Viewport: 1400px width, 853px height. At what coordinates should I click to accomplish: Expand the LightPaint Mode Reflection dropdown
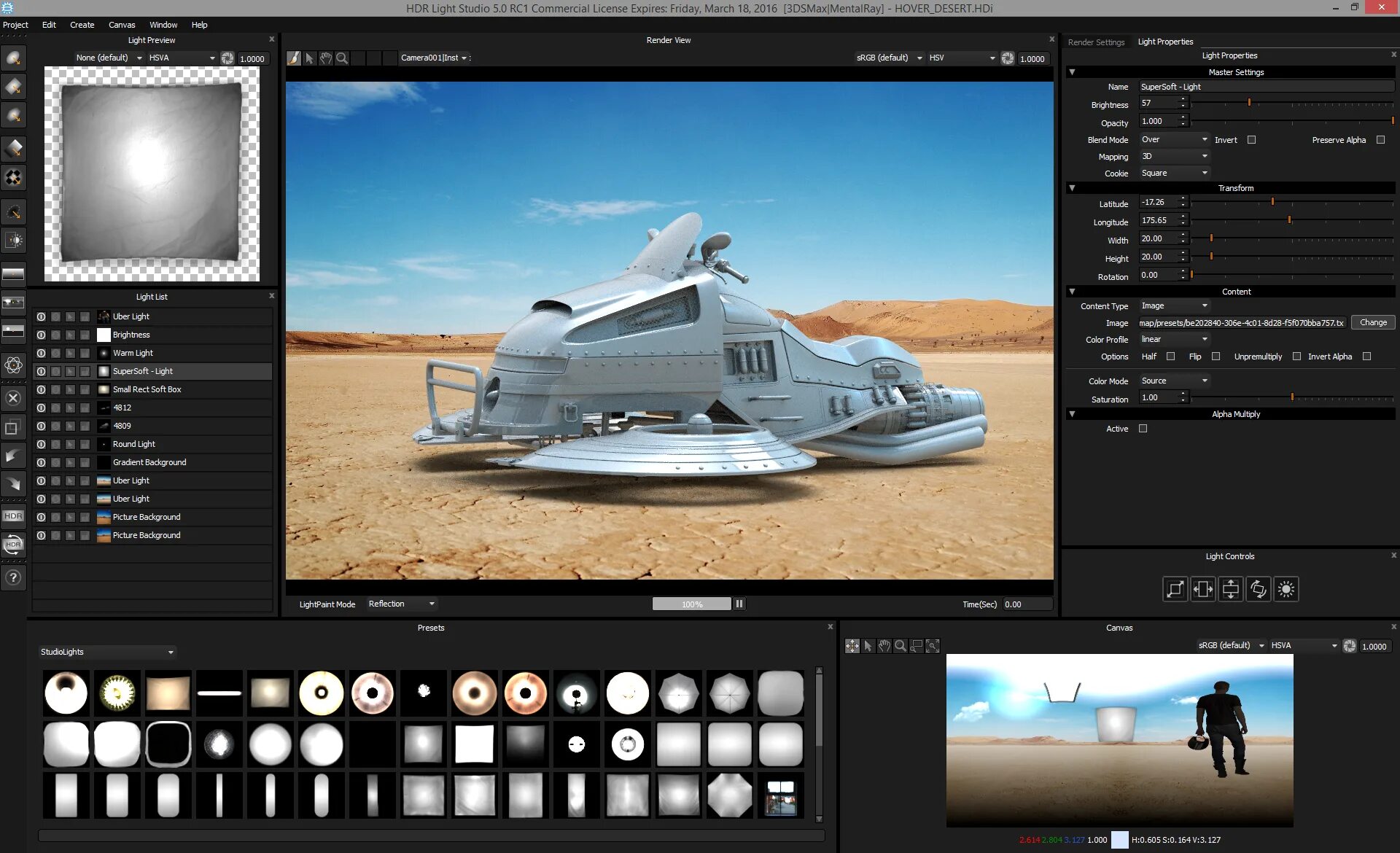(401, 604)
